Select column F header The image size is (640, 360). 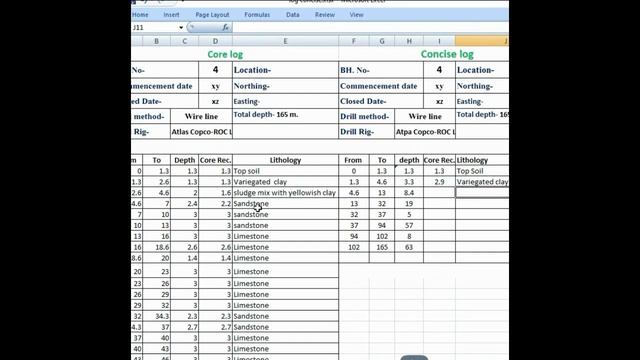tap(354, 41)
